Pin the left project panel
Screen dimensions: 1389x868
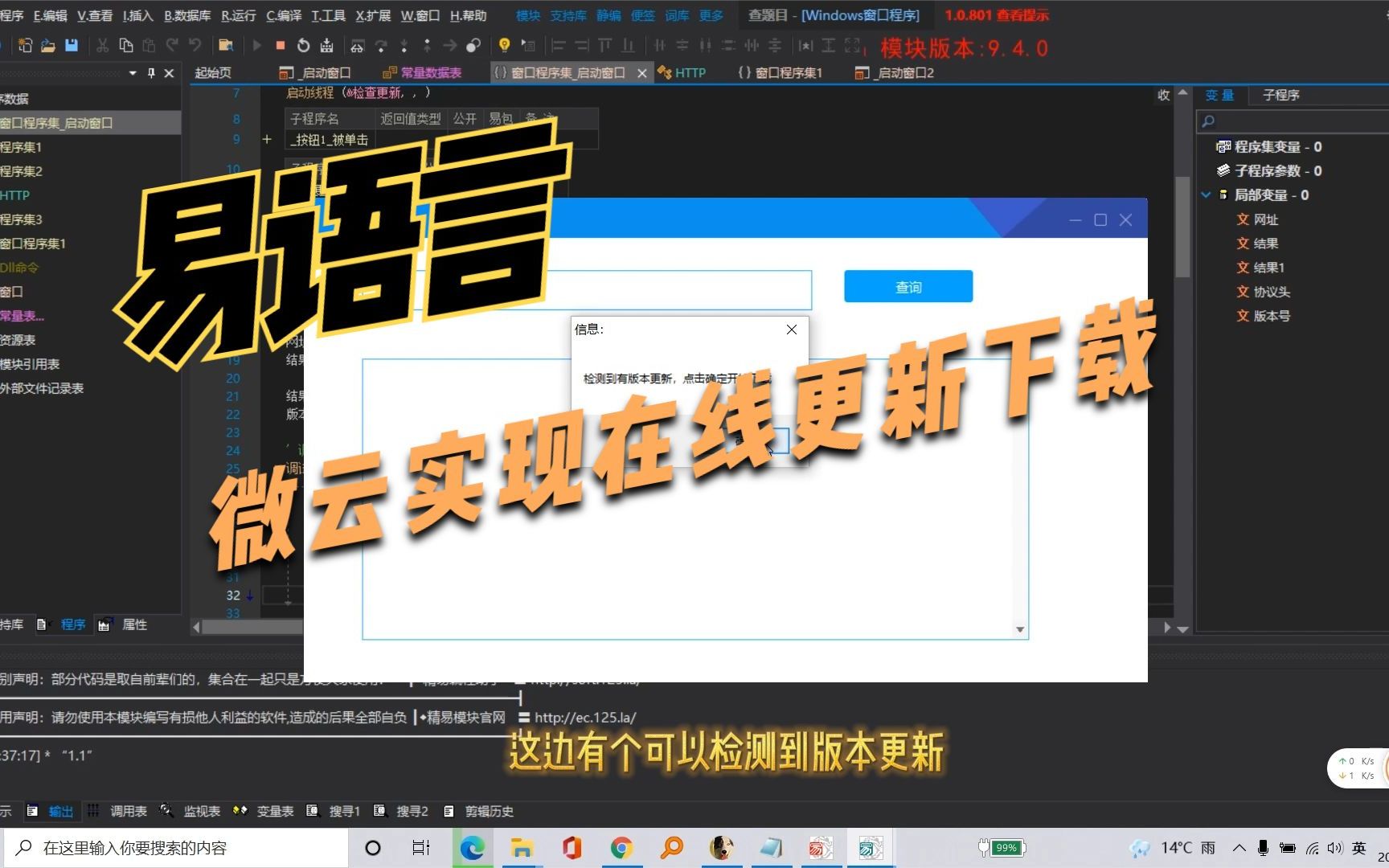point(151,73)
